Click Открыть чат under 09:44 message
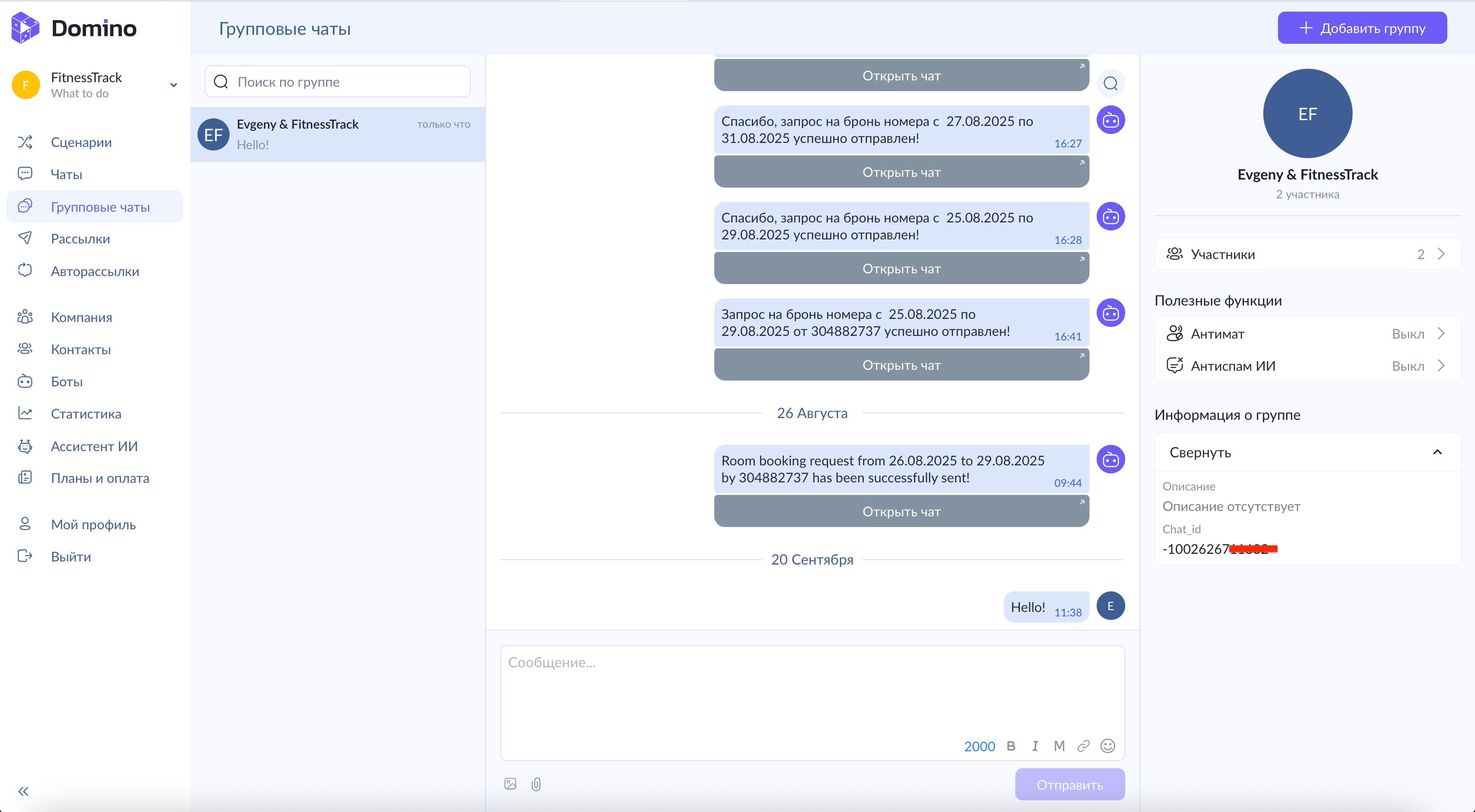The width and height of the screenshot is (1475, 812). tap(901, 511)
